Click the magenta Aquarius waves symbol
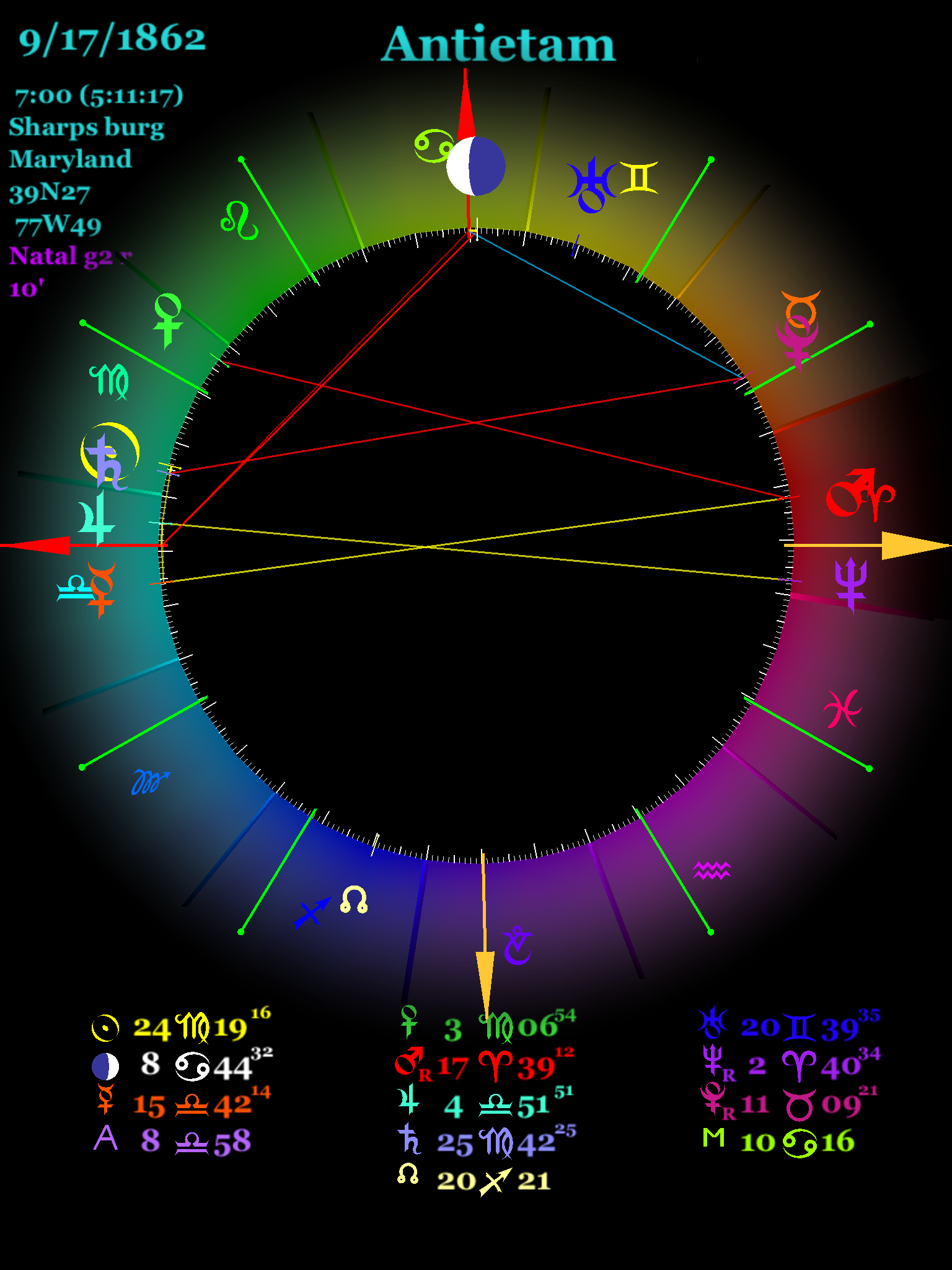The height and width of the screenshot is (1270, 952). pos(712,870)
